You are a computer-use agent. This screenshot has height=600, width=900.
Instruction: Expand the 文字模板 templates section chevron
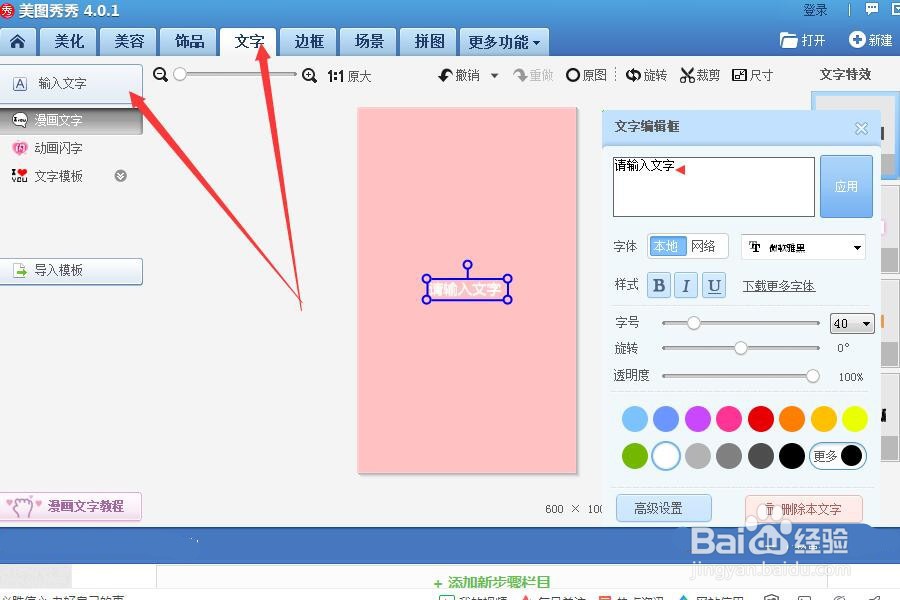(119, 176)
